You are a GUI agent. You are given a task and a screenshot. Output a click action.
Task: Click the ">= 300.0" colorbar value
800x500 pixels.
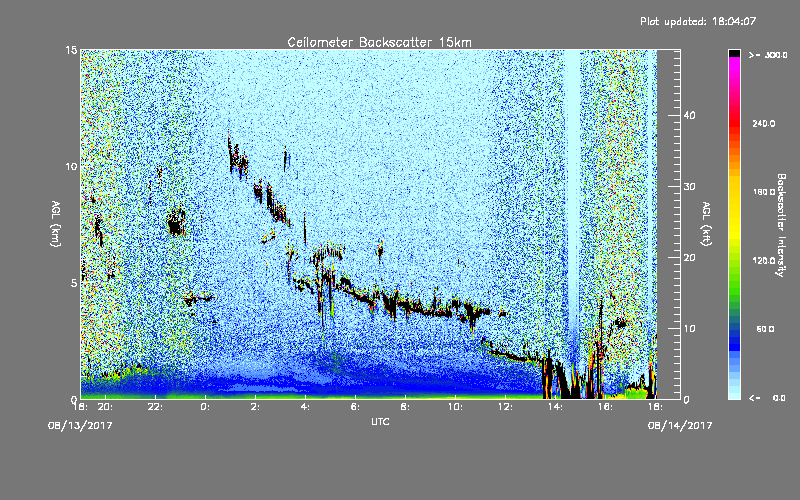pyautogui.click(x=768, y=55)
